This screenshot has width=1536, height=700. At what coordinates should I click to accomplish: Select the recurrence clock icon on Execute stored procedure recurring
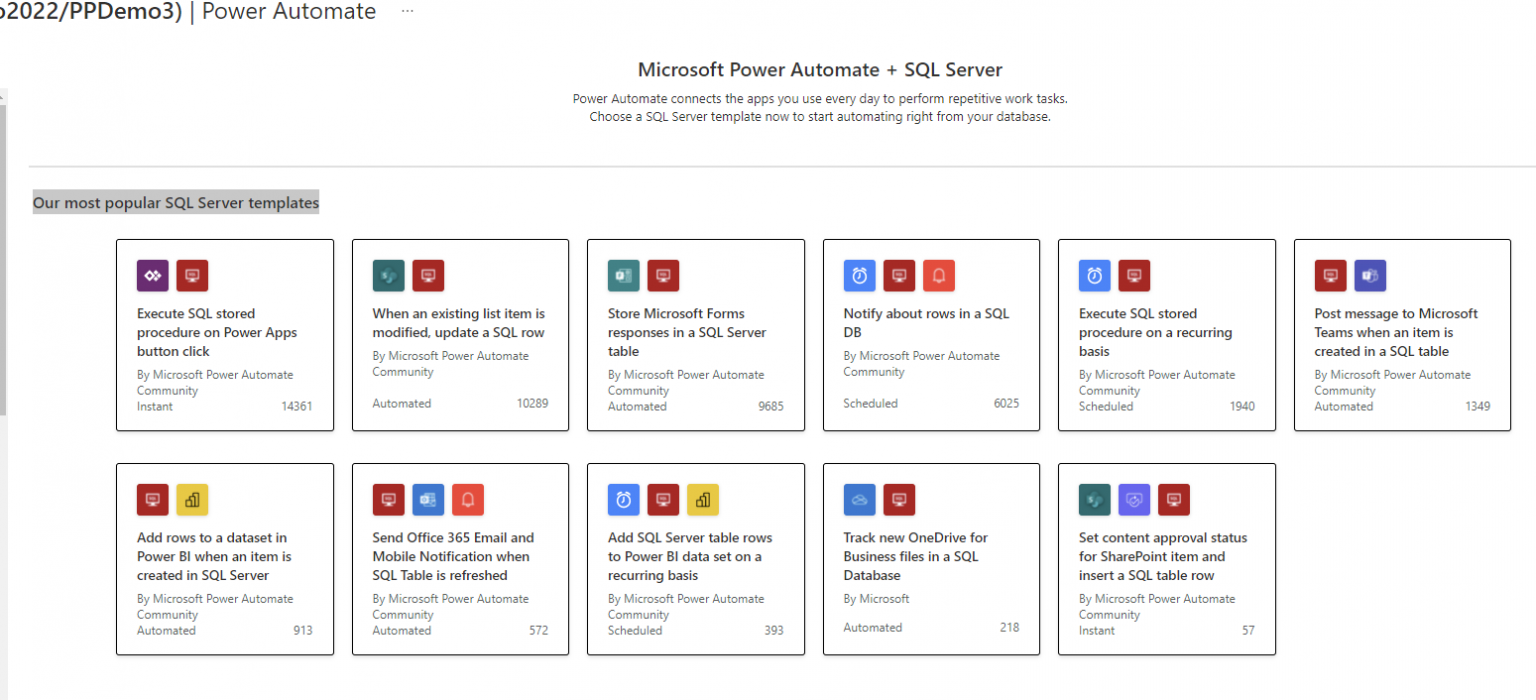pos(1095,275)
